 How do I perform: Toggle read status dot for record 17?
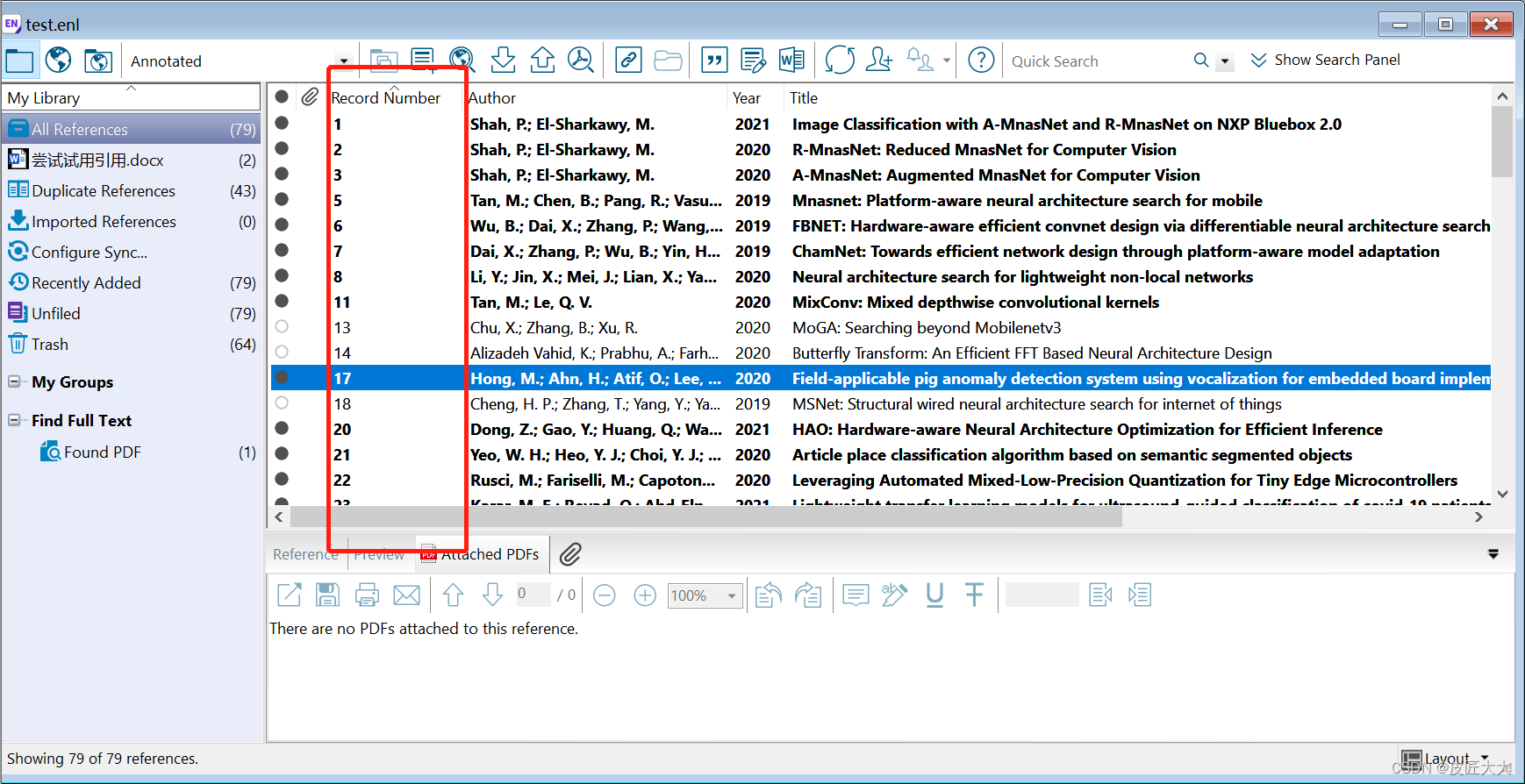coord(282,377)
